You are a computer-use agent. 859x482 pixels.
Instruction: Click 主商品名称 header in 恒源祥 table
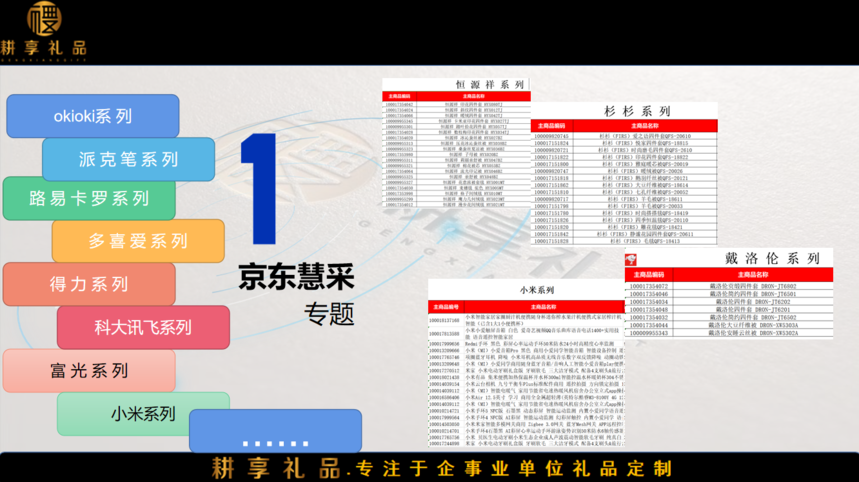[473, 96]
